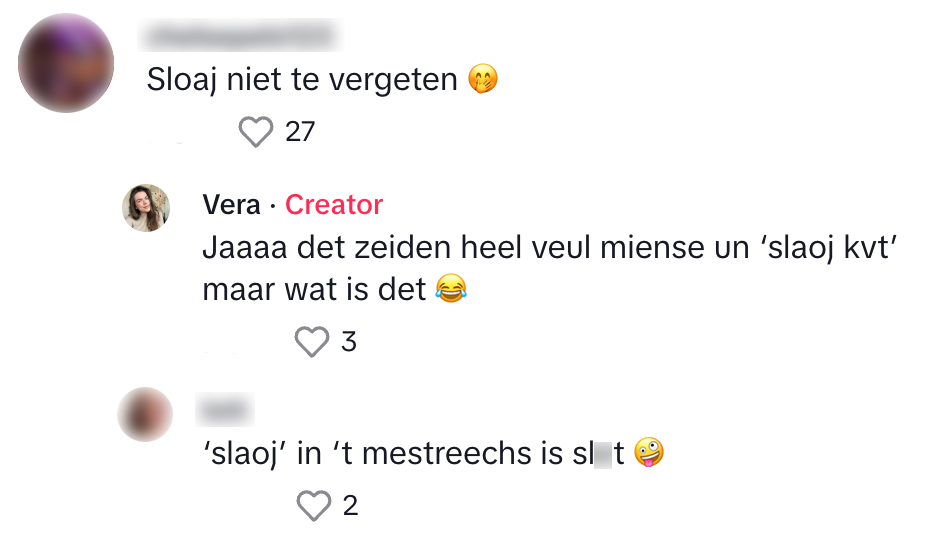The image size is (934, 542).
Task: Click the censored word in the last reply
Action: tap(598, 455)
